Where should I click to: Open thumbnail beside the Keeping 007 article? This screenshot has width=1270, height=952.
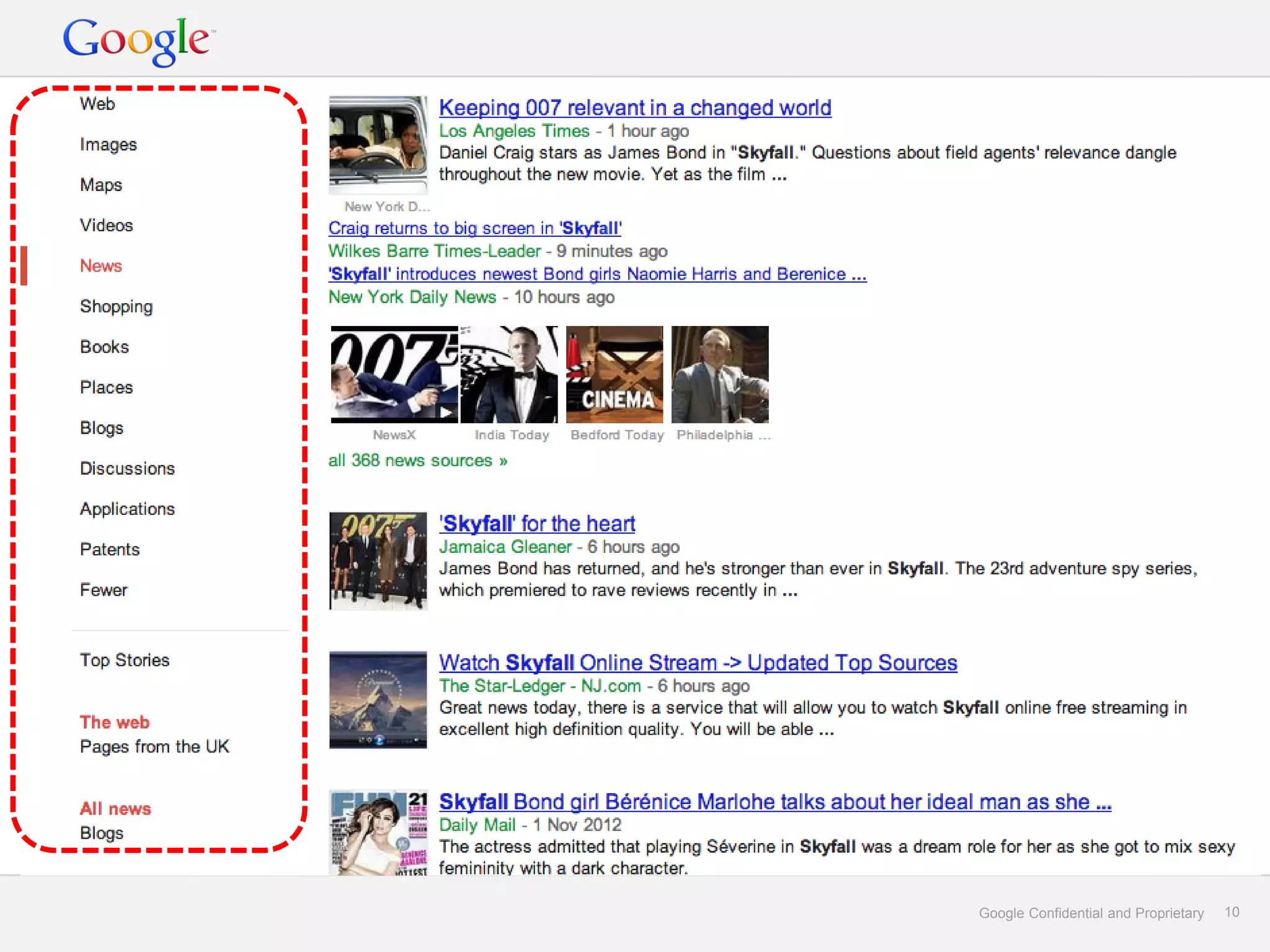(x=378, y=145)
